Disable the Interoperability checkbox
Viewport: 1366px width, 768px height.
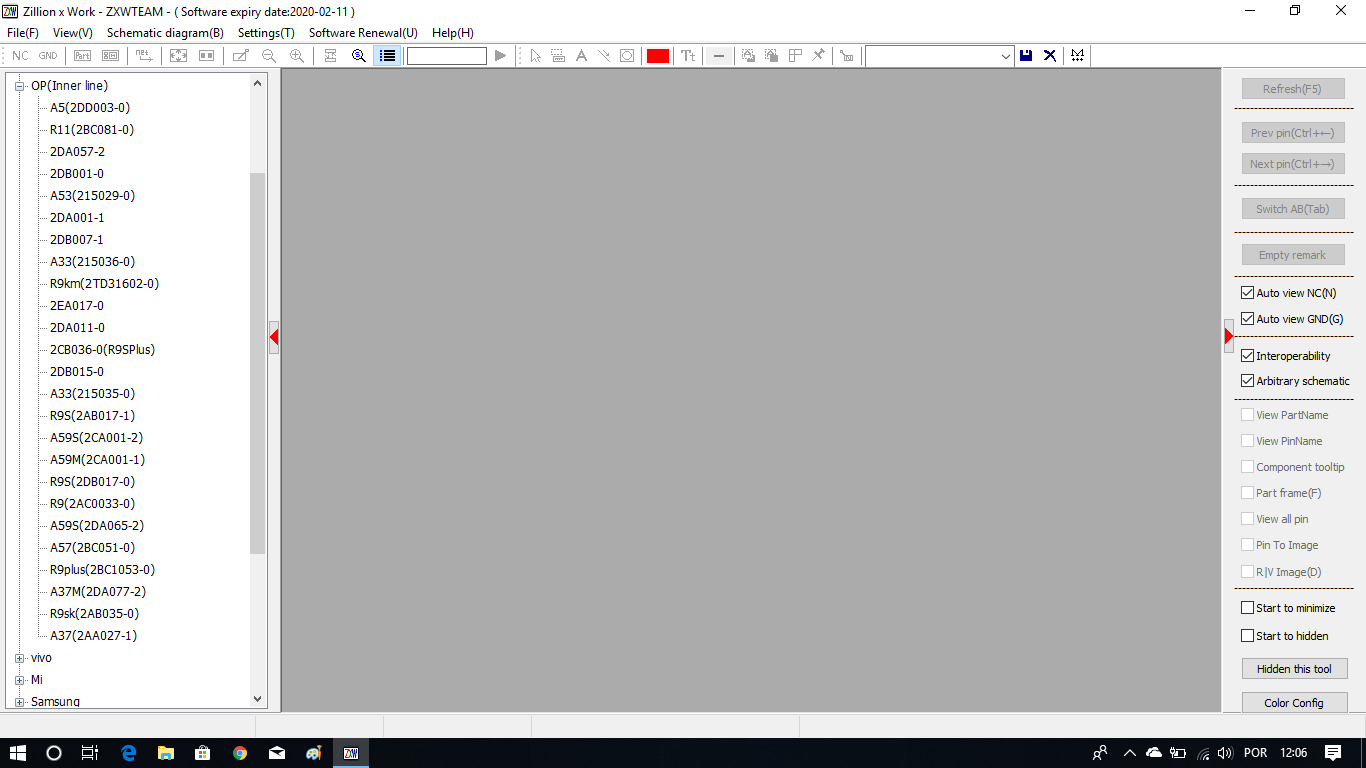point(1247,356)
